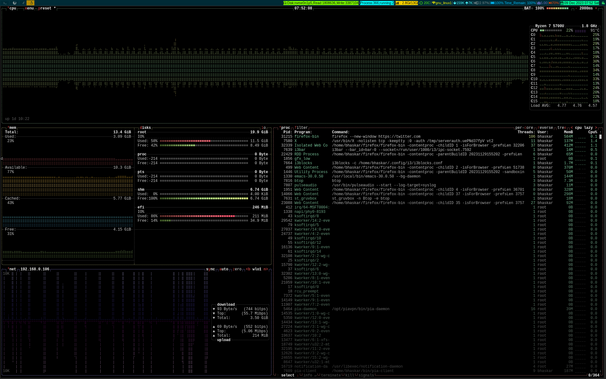606x379 pixels.
Task: Click the Cpu% column header
Action: pyautogui.click(x=592, y=132)
